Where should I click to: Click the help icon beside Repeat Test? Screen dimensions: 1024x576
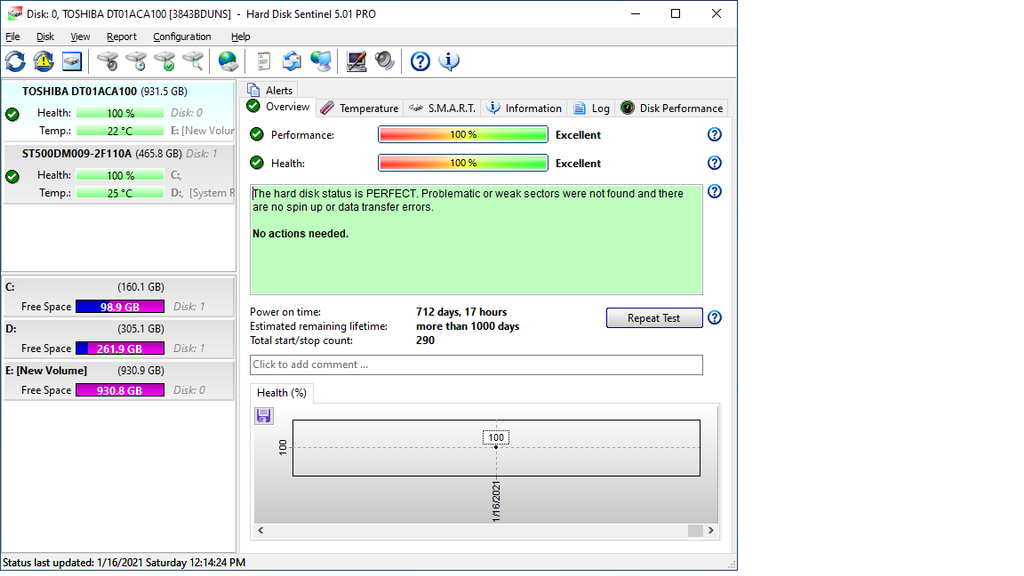pyautogui.click(x=714, y=317)
